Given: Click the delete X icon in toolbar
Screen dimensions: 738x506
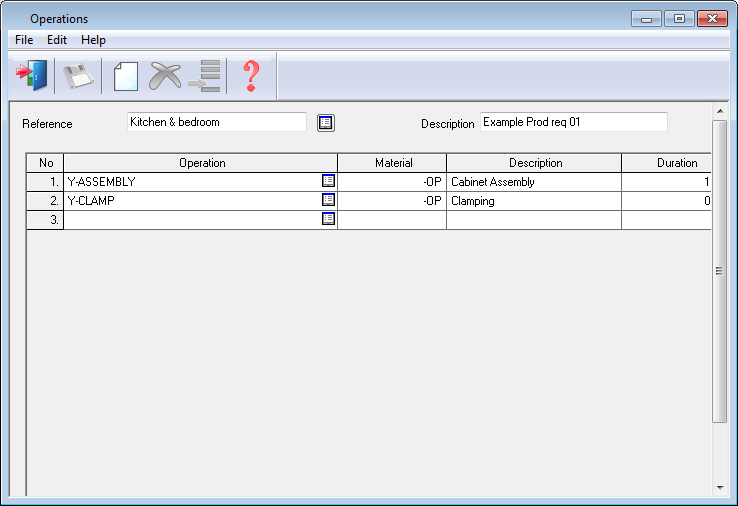Looking at the screenshot, I should (165, 76).
